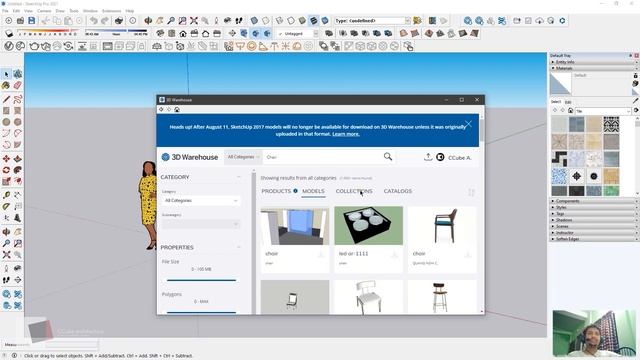Screen dimensions: 640x360
Task: Select the Zoom Extents tool in top toolbar
Action: [194, 20]
